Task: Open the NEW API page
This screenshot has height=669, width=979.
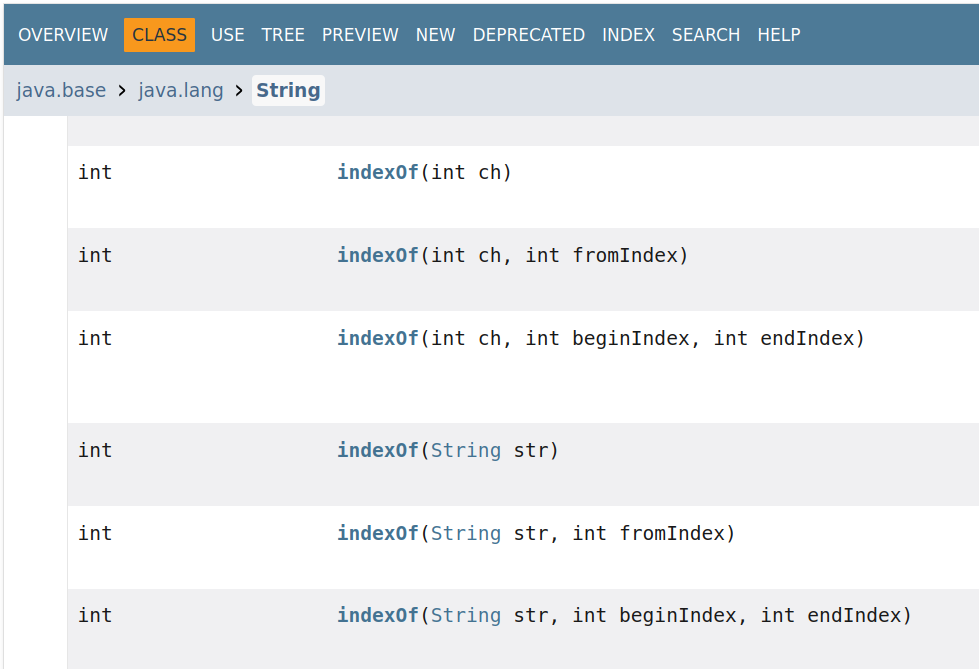Action: [x=435, y=35]
